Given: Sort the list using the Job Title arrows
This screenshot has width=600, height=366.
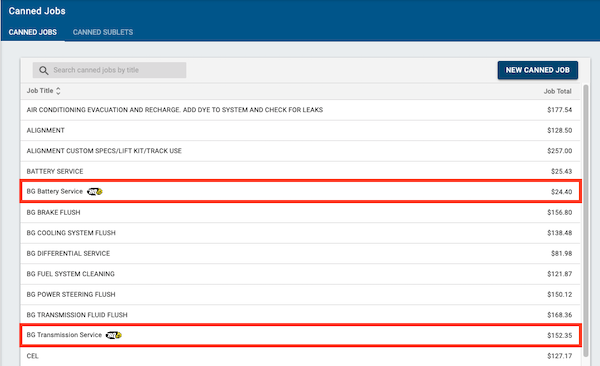Looking at the screenshot, I should click(58, 91).
